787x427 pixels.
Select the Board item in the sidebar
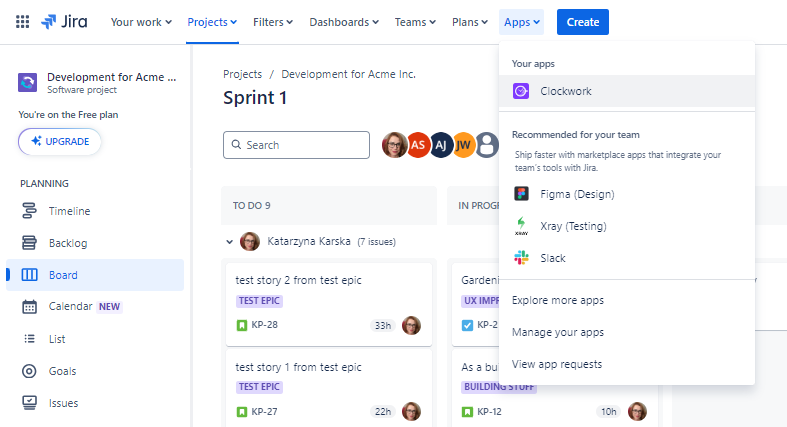[x=95, y=275]
